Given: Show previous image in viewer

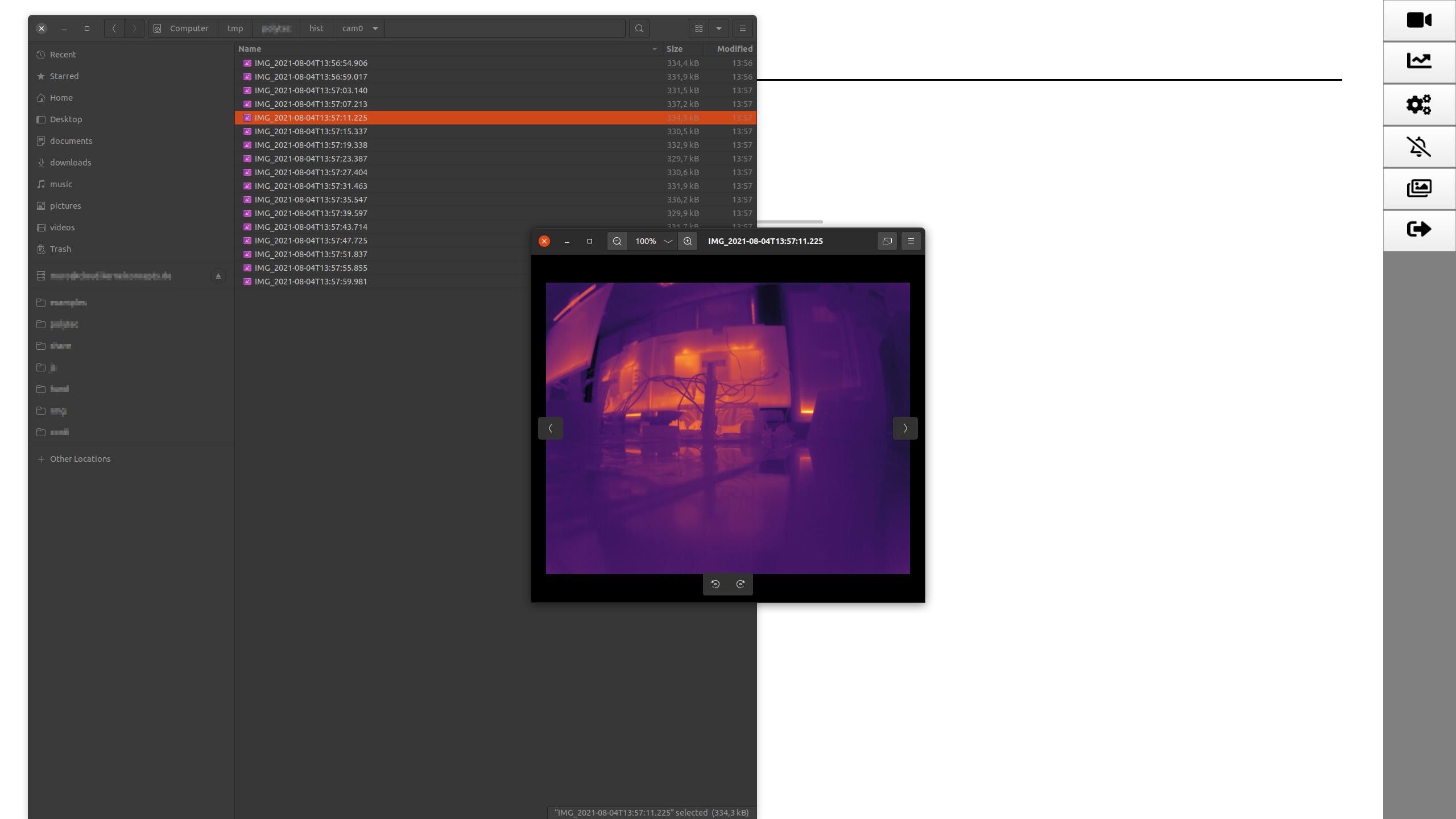Looking at the screenshot, I should tap(550, 428).
